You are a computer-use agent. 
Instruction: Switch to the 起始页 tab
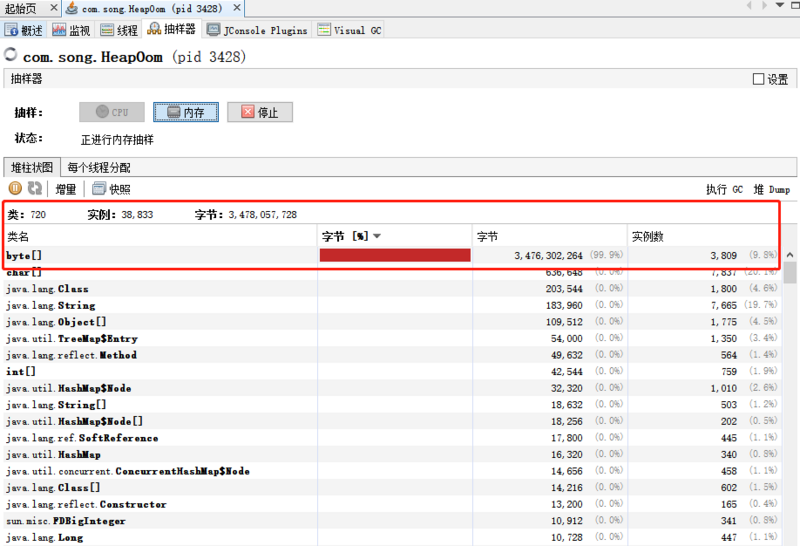[x=21, y=9]
